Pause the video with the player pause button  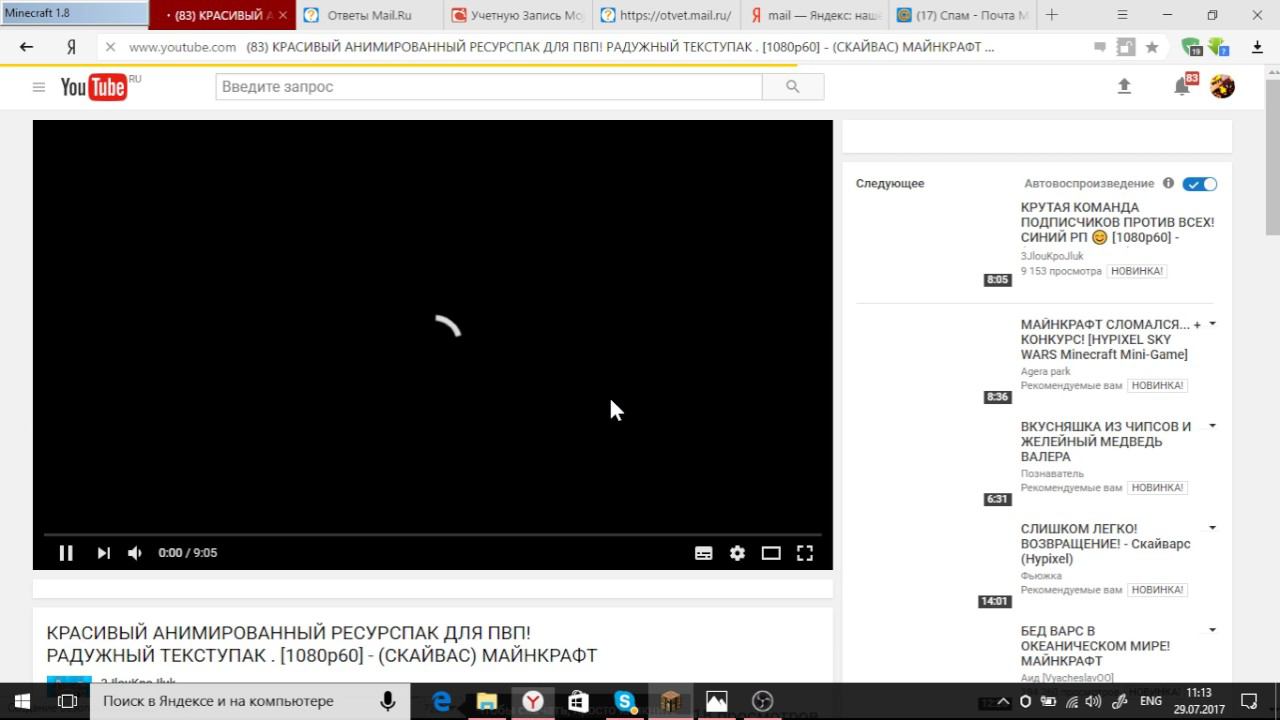[x=66, y=553]
